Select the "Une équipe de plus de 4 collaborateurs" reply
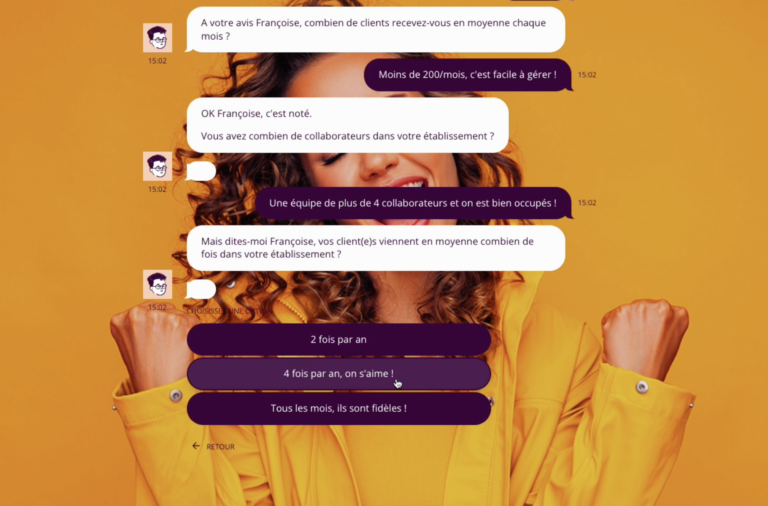 [x=414, y=203]
